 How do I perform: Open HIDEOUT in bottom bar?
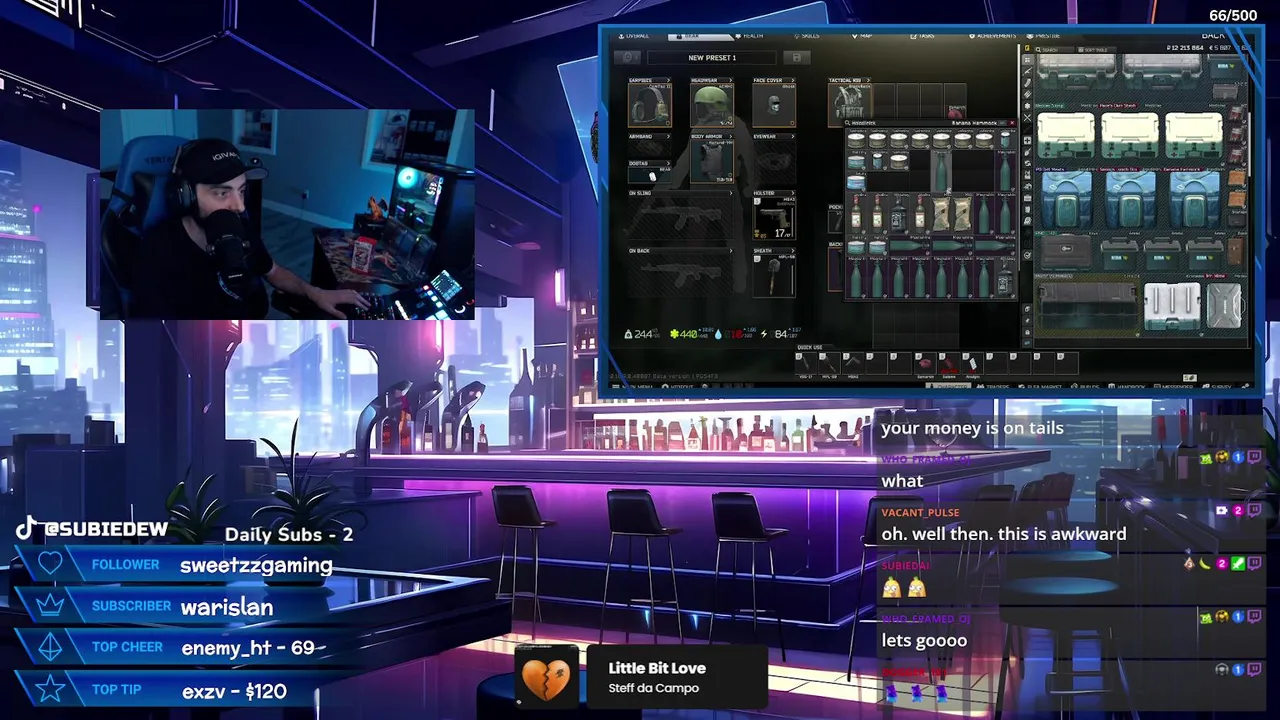point(678,387)
